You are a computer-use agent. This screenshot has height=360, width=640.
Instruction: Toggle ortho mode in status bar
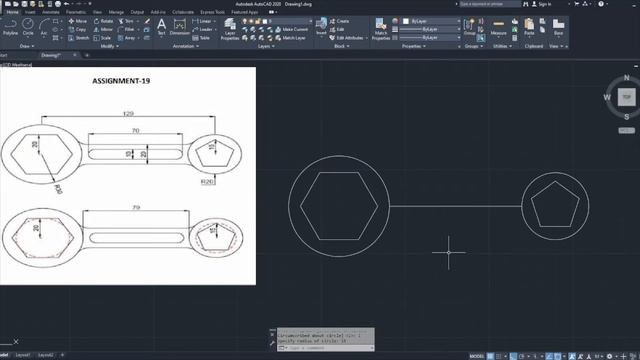[x=513, y=356]
